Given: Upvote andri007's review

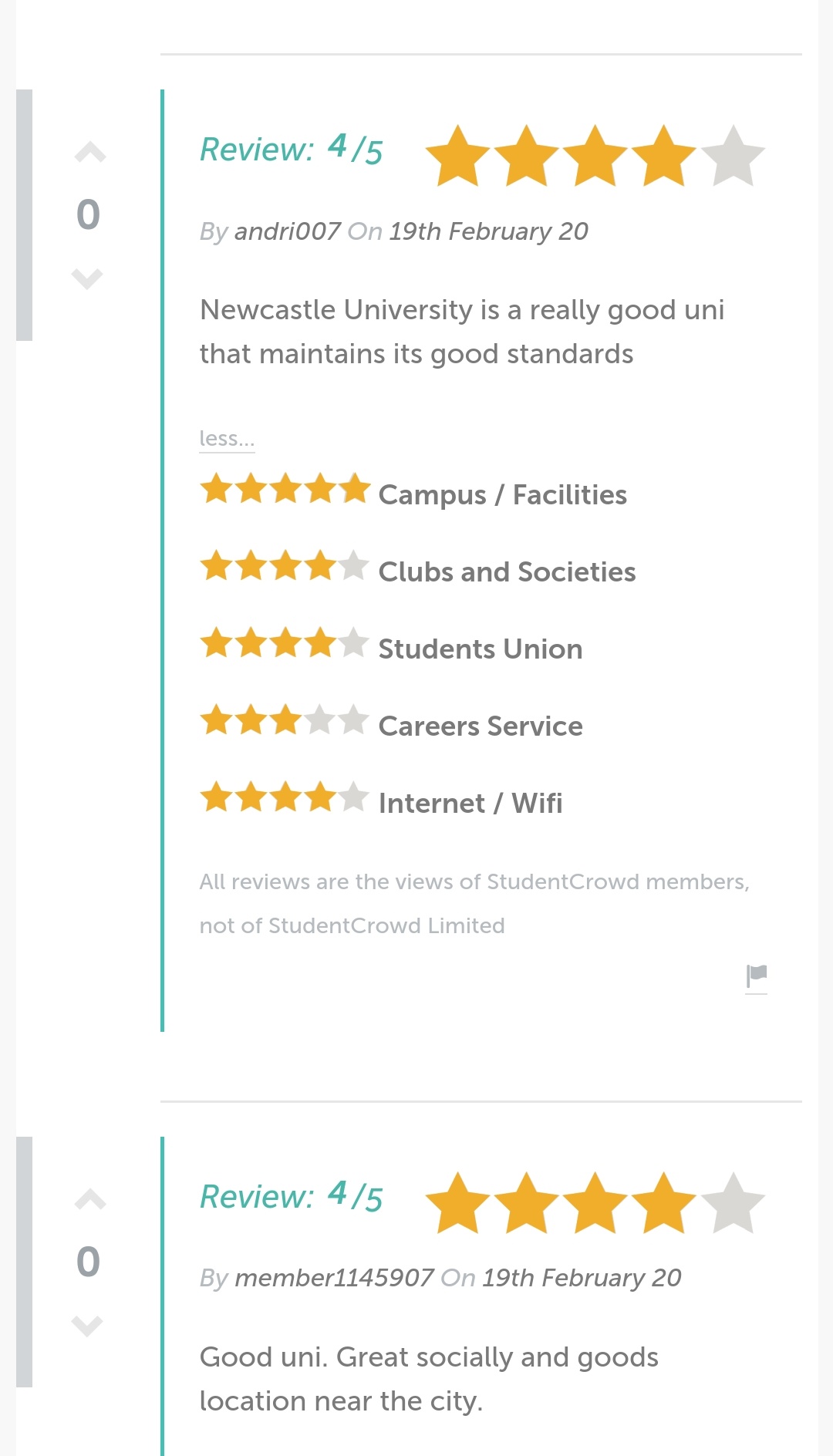Looking at the screenshot, I should [x=89, y=153].
